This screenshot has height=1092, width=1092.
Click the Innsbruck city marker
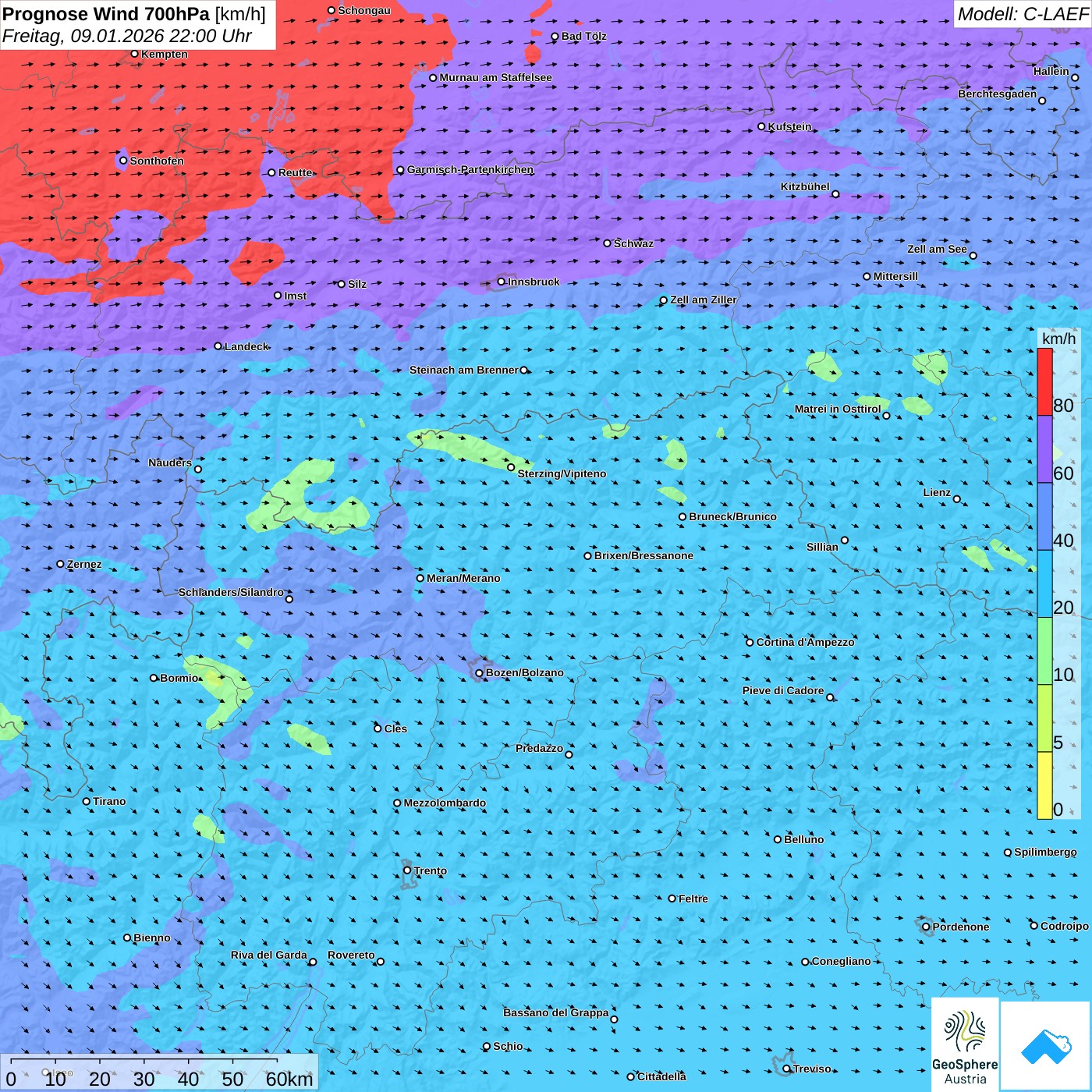[502, 282]
